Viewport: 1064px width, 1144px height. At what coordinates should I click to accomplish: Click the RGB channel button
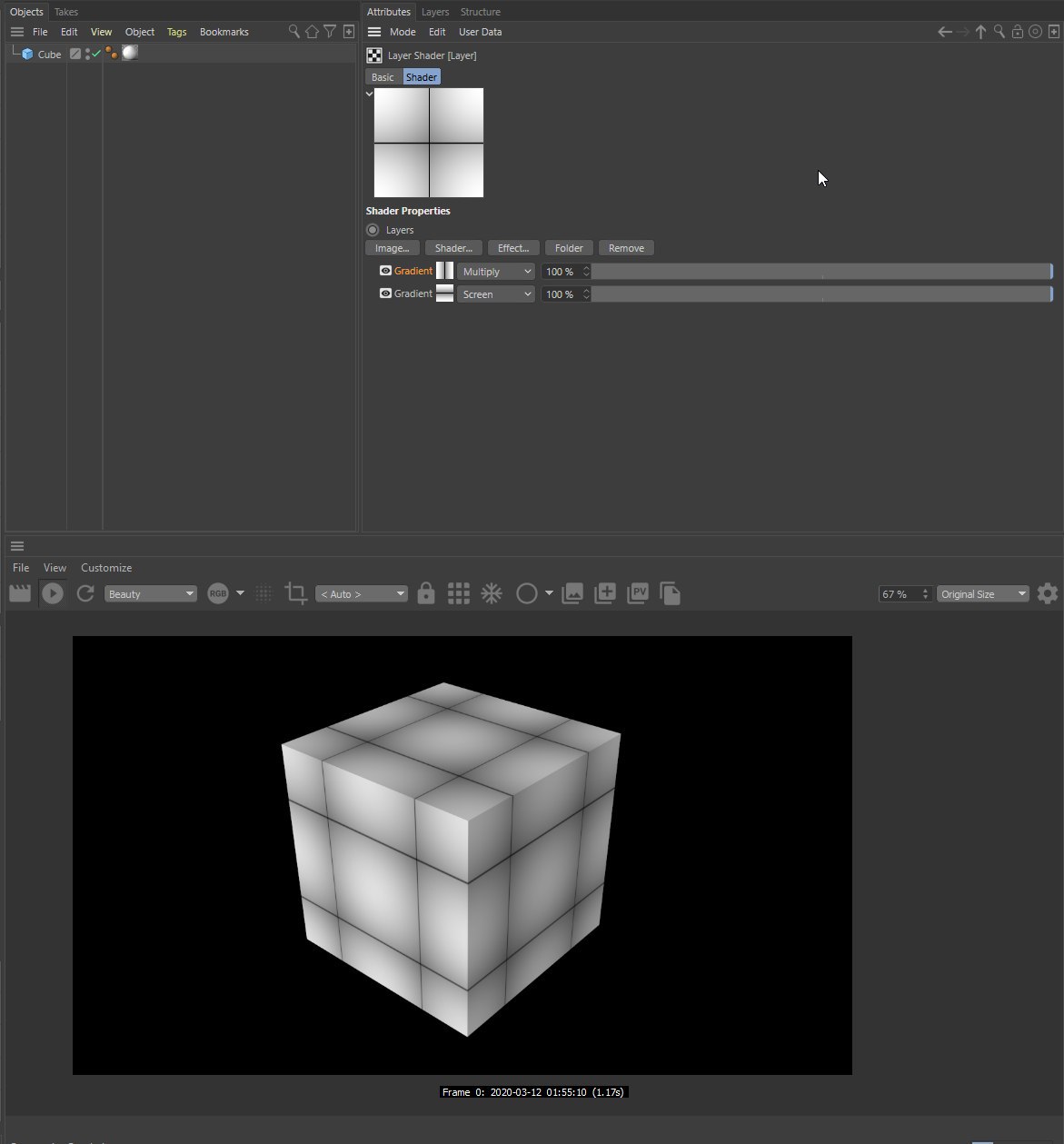[x=218, y=593]
